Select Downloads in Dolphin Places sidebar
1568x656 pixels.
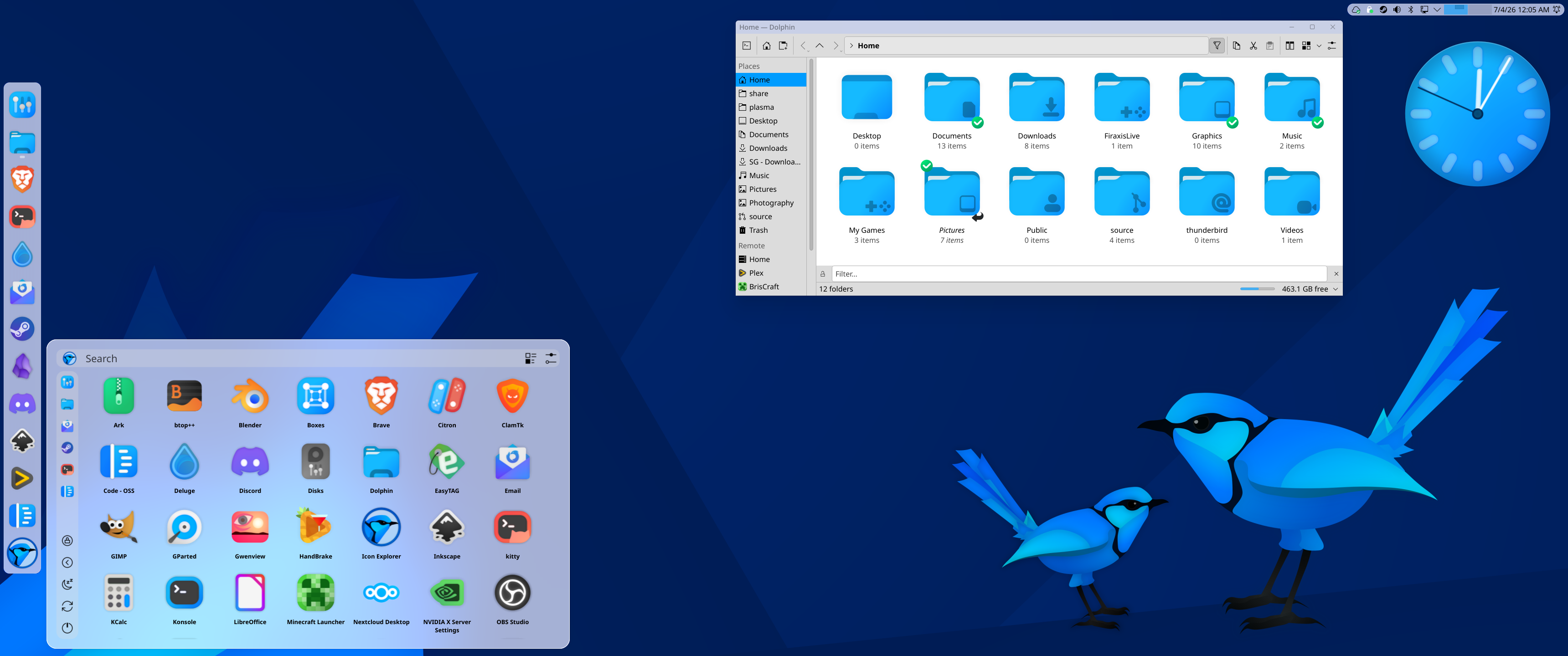click(x=771, y=148)
